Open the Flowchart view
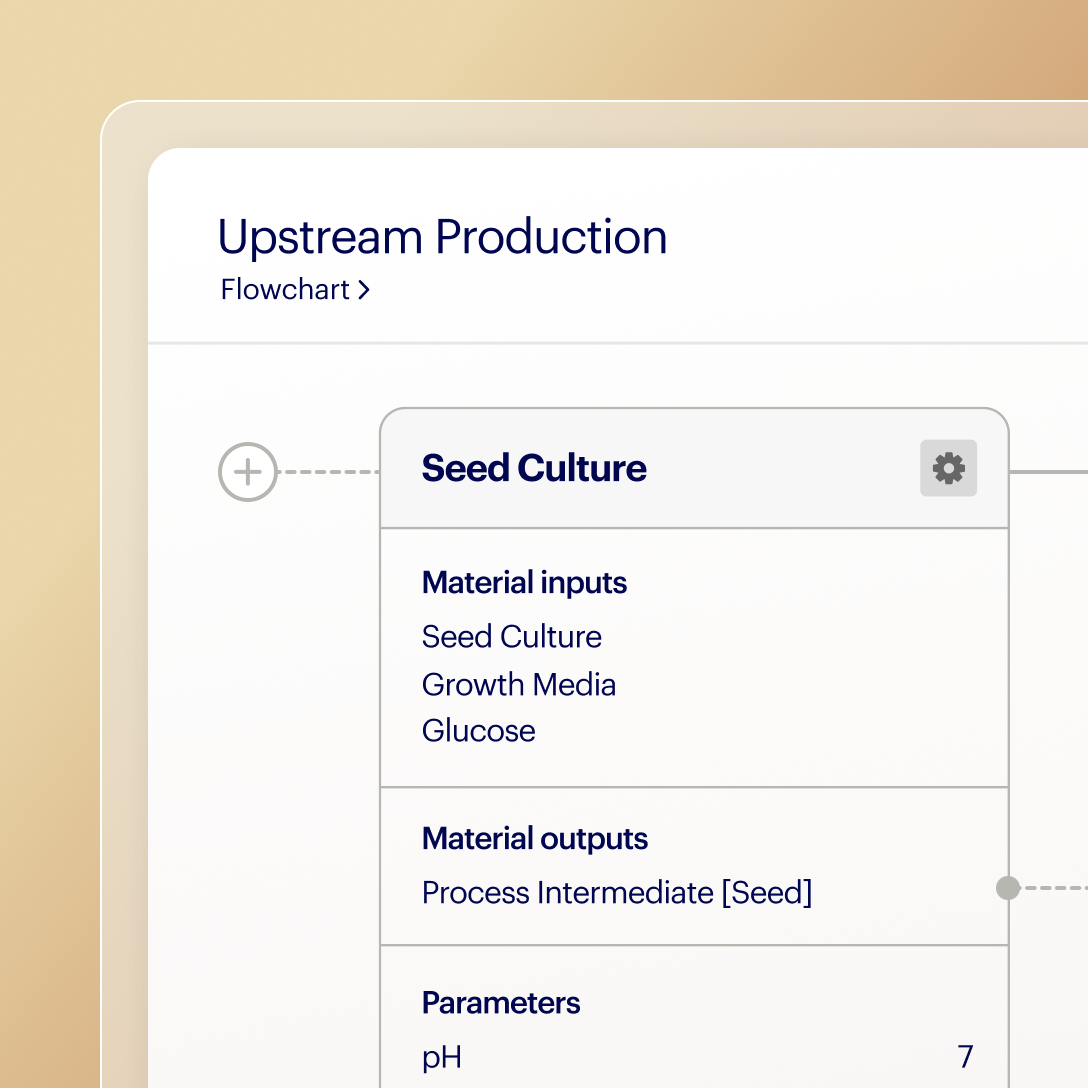This screenshot has height=1088, width=1088. pos(283,289)
